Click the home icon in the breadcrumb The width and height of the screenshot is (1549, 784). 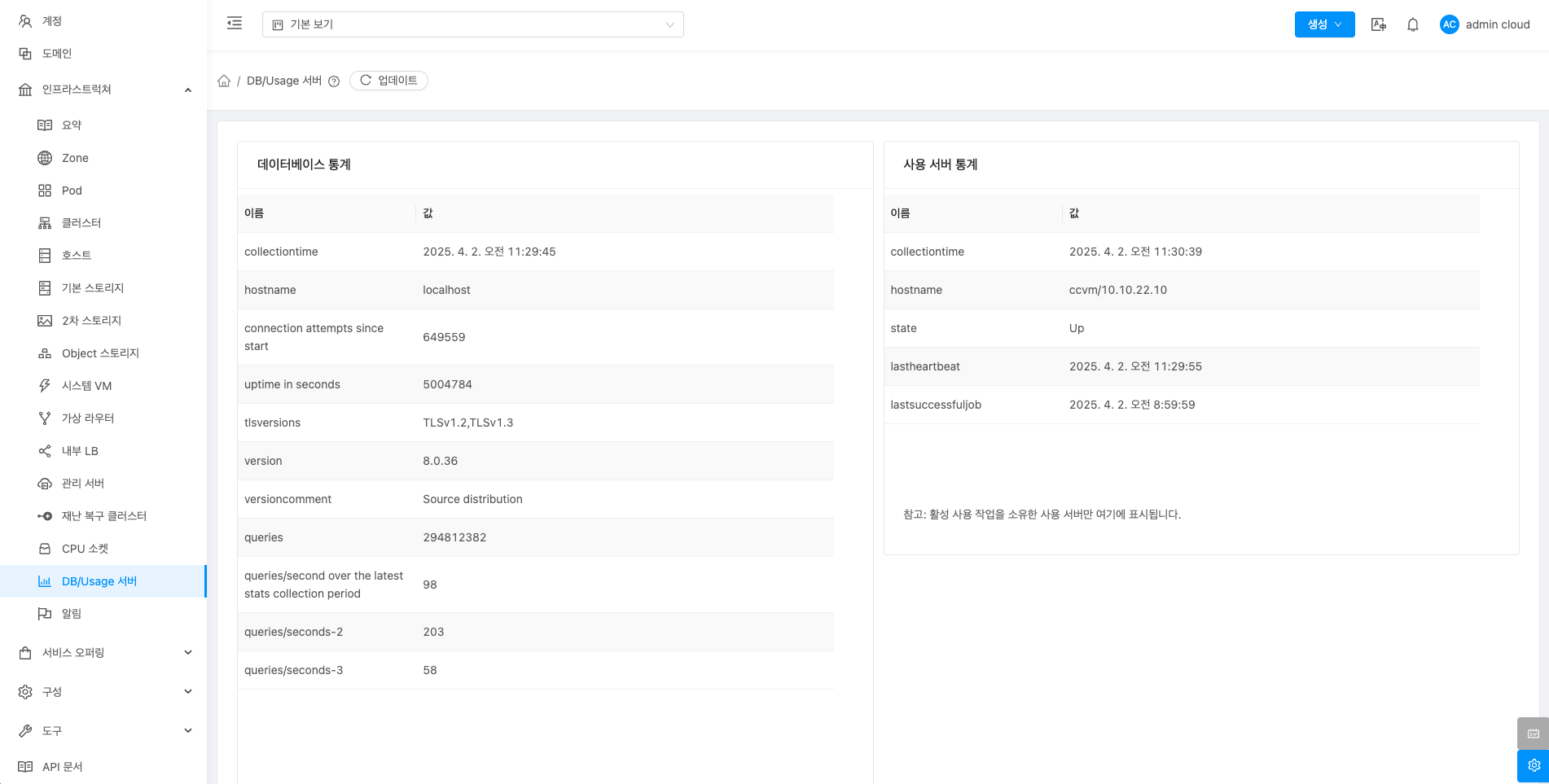pos(224,81)
